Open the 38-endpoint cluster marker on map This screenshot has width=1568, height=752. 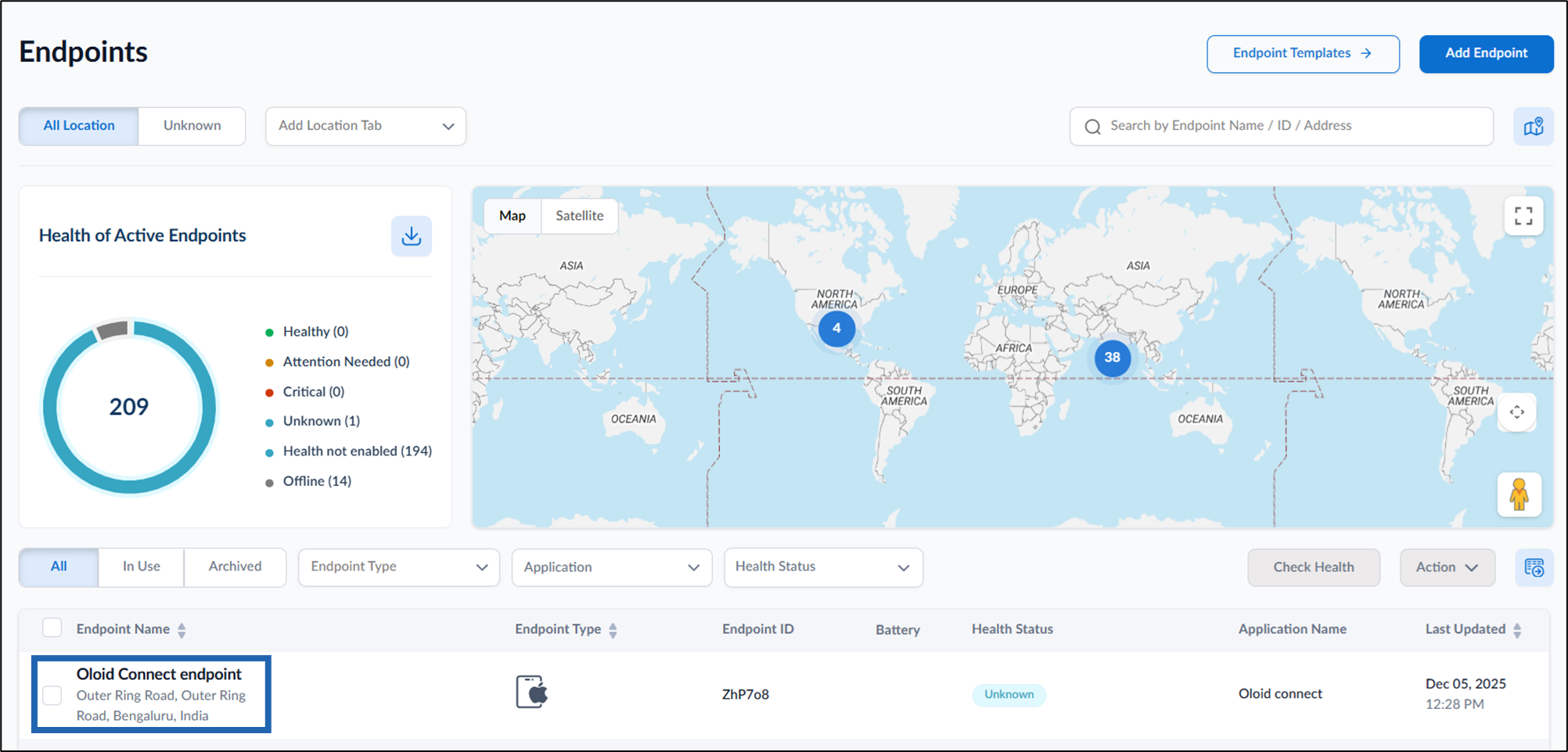pyautogui.click(x=1112, y=358)
